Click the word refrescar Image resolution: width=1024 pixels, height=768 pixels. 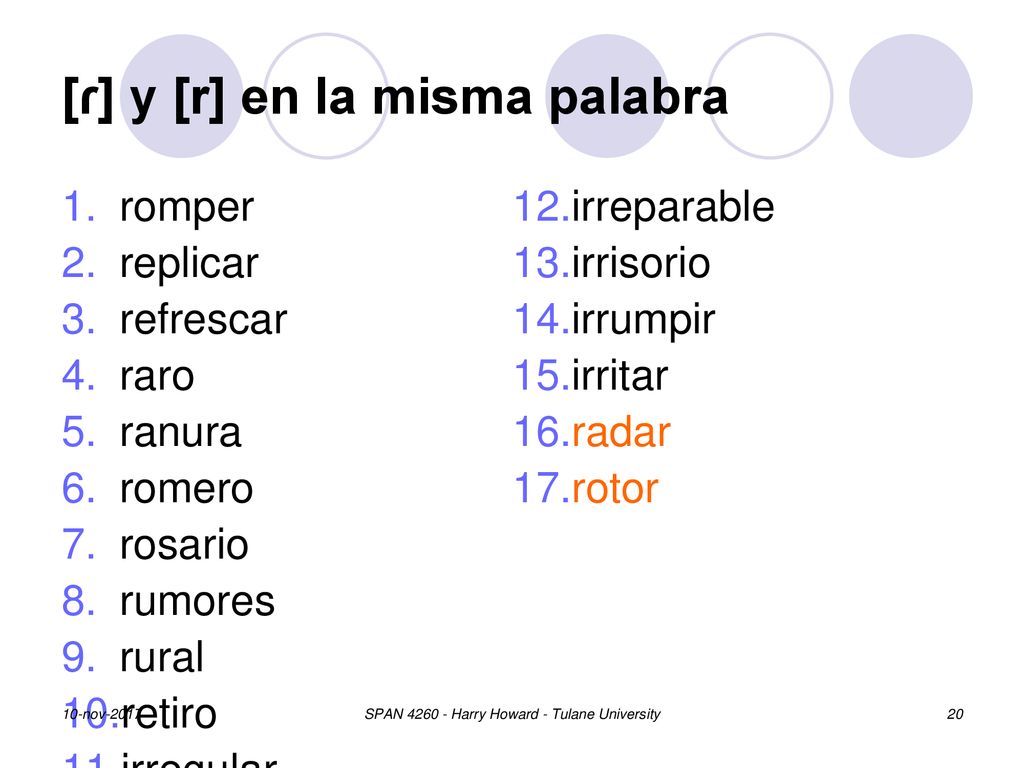[x=204, y=320]
